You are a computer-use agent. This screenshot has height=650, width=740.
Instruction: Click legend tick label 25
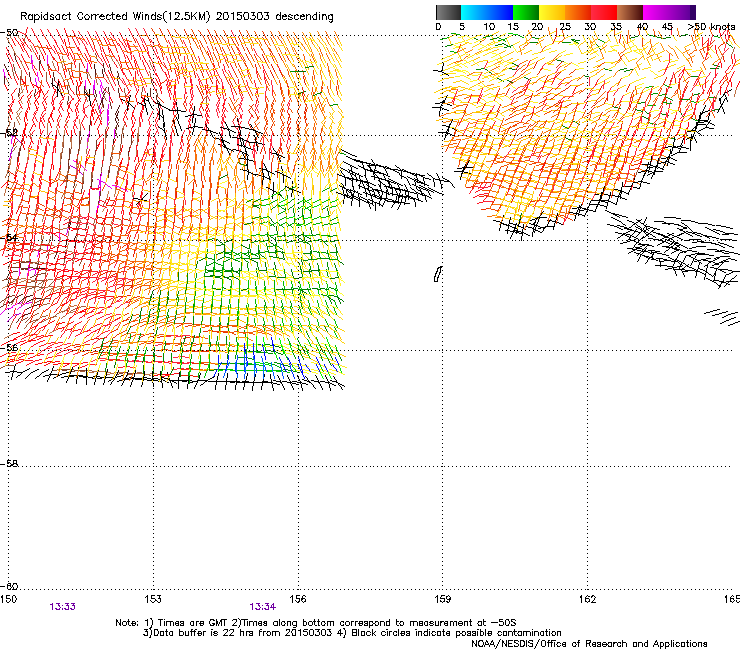coord(565,27)
